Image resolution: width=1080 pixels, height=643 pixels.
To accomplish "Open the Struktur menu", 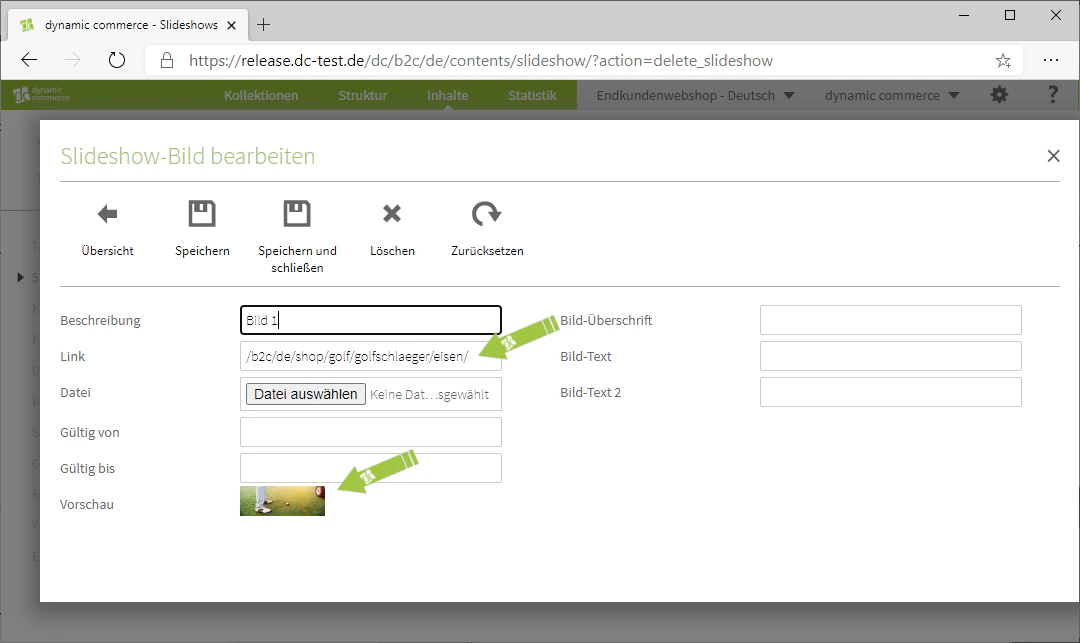I will (x=362, y=95).
